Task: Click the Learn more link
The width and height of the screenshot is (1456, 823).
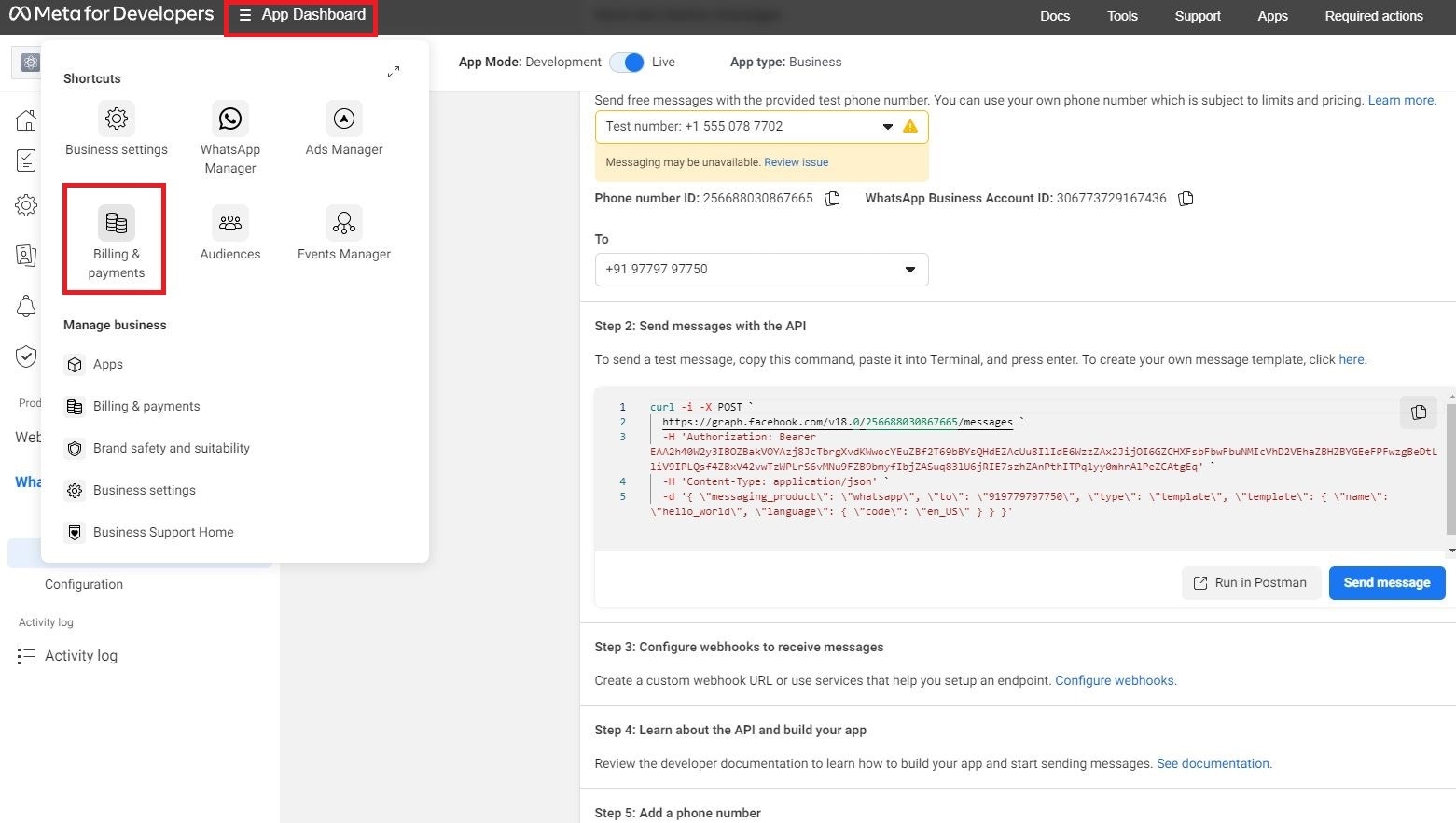Action: pyautogui.click(x=1401, y=100)
